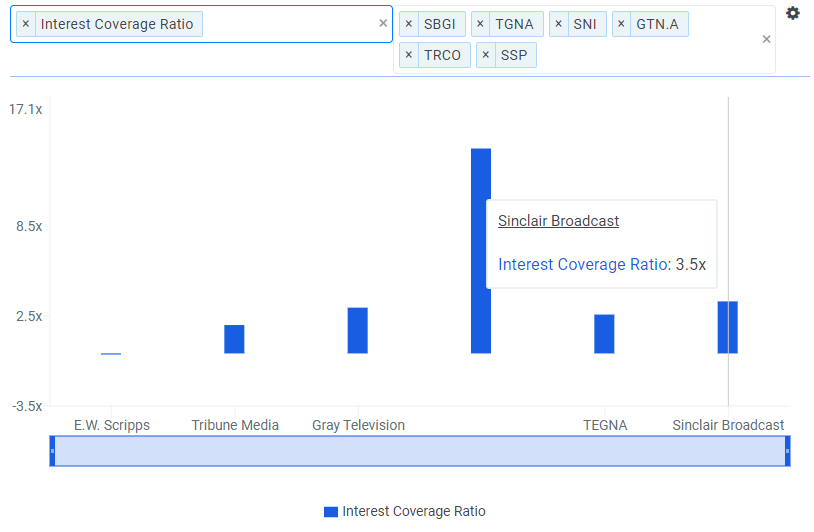
Task: Click the Tribune Media bar
Action: click(234, 339)
